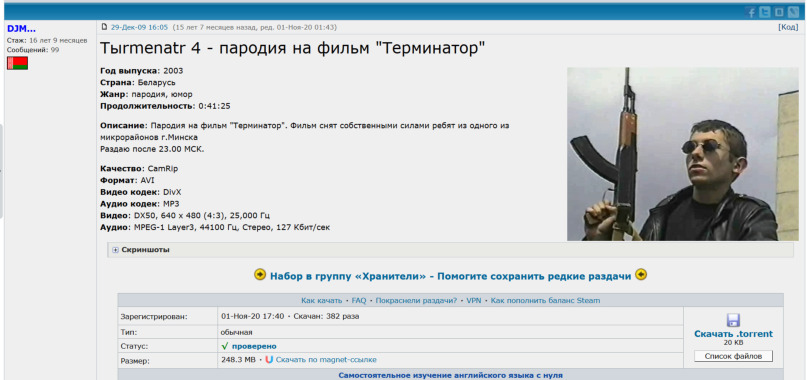
Task: Click the Список файлов button
Action: 733,356
